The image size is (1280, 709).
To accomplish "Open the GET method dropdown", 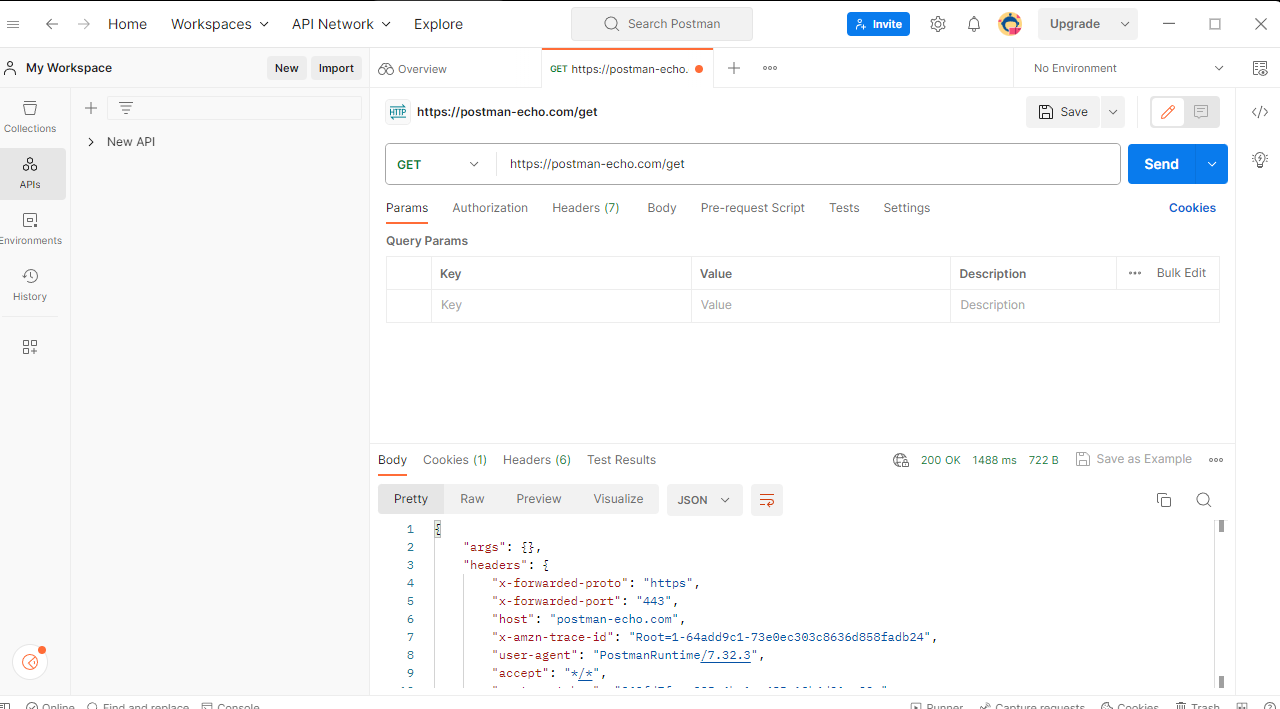I will click(440, 164).
